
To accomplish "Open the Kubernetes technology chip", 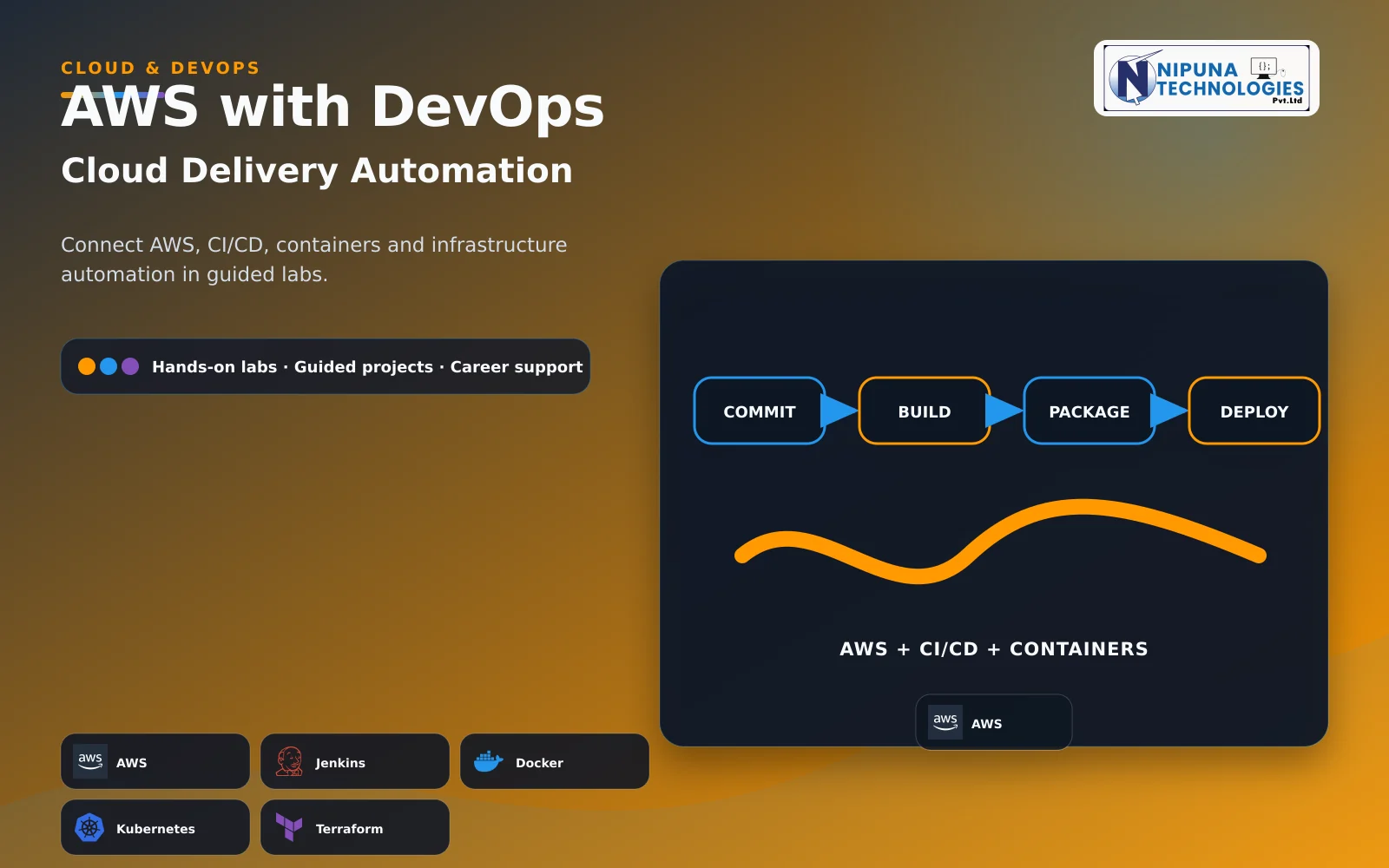I will (155, 827).
